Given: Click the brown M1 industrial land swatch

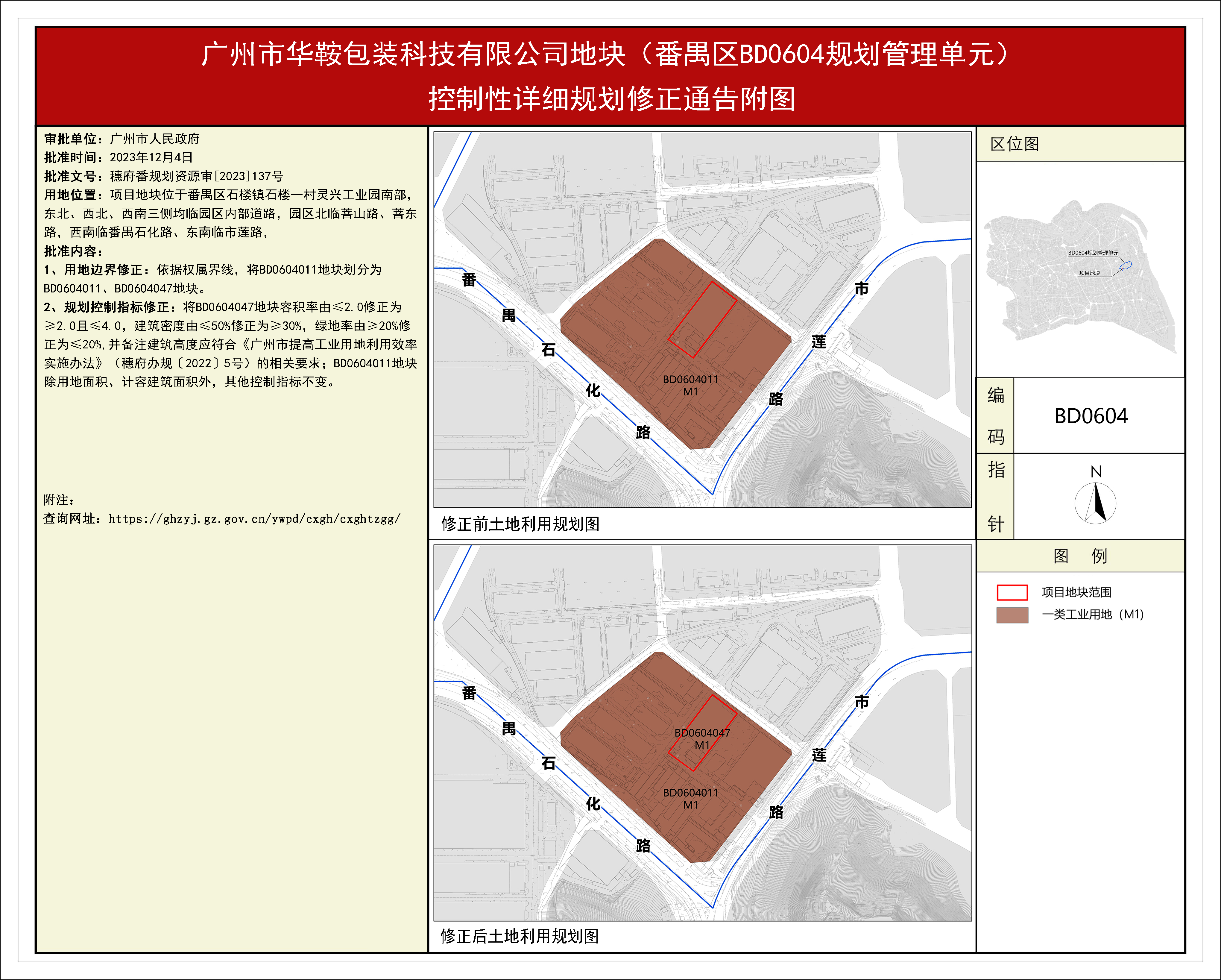Looking at the screenshot, I should [x=1012, y=615].
